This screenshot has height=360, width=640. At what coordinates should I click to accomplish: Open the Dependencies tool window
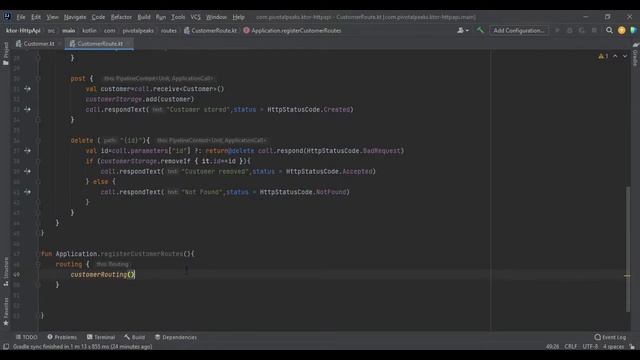coord(176,337)
